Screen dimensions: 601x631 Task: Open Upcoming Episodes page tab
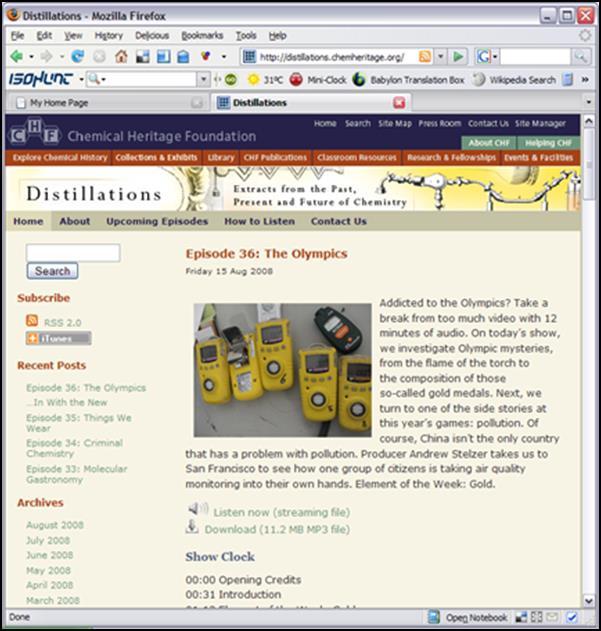(157, 221)
